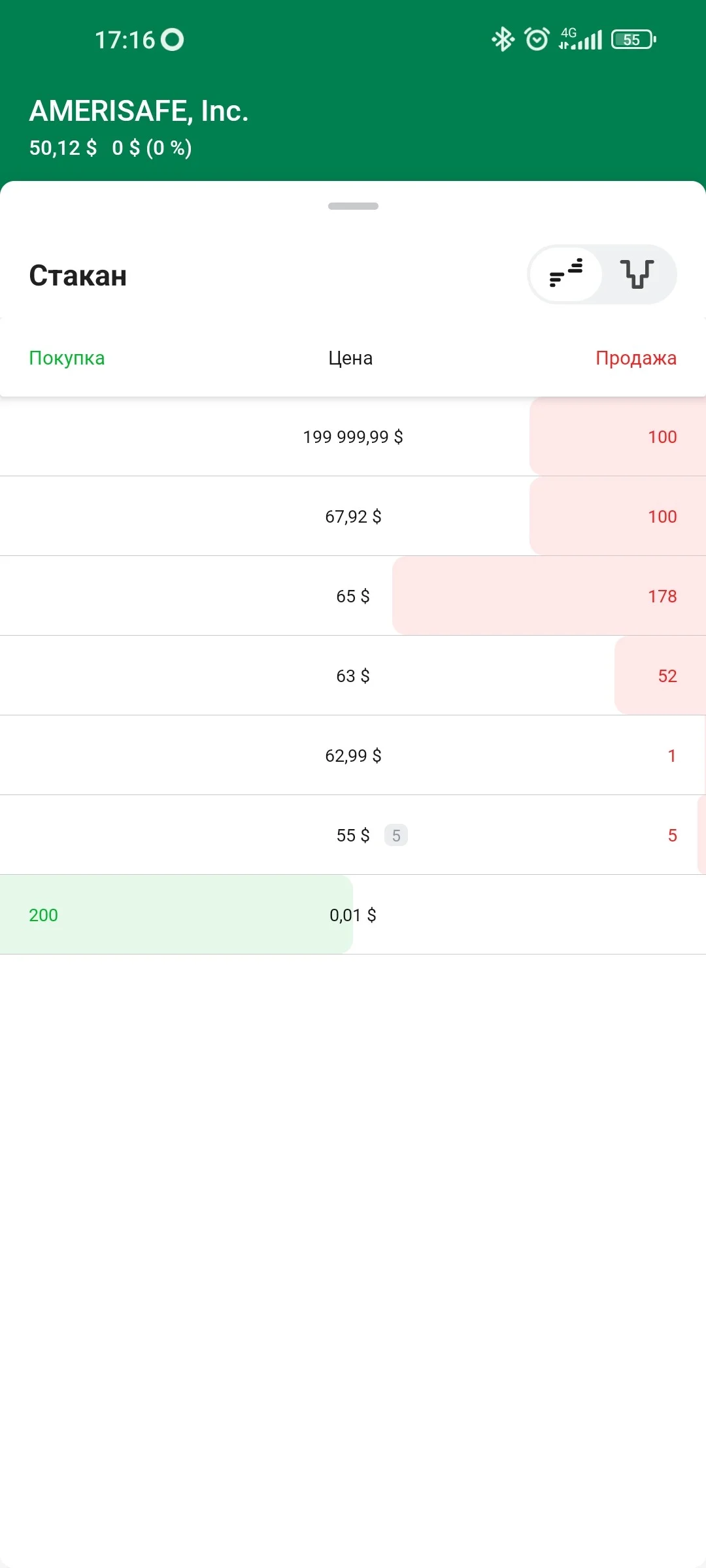Tap the bottom sheet drag handle
This screenshot has width=706, height=1568.
click(x=353, y=206)
